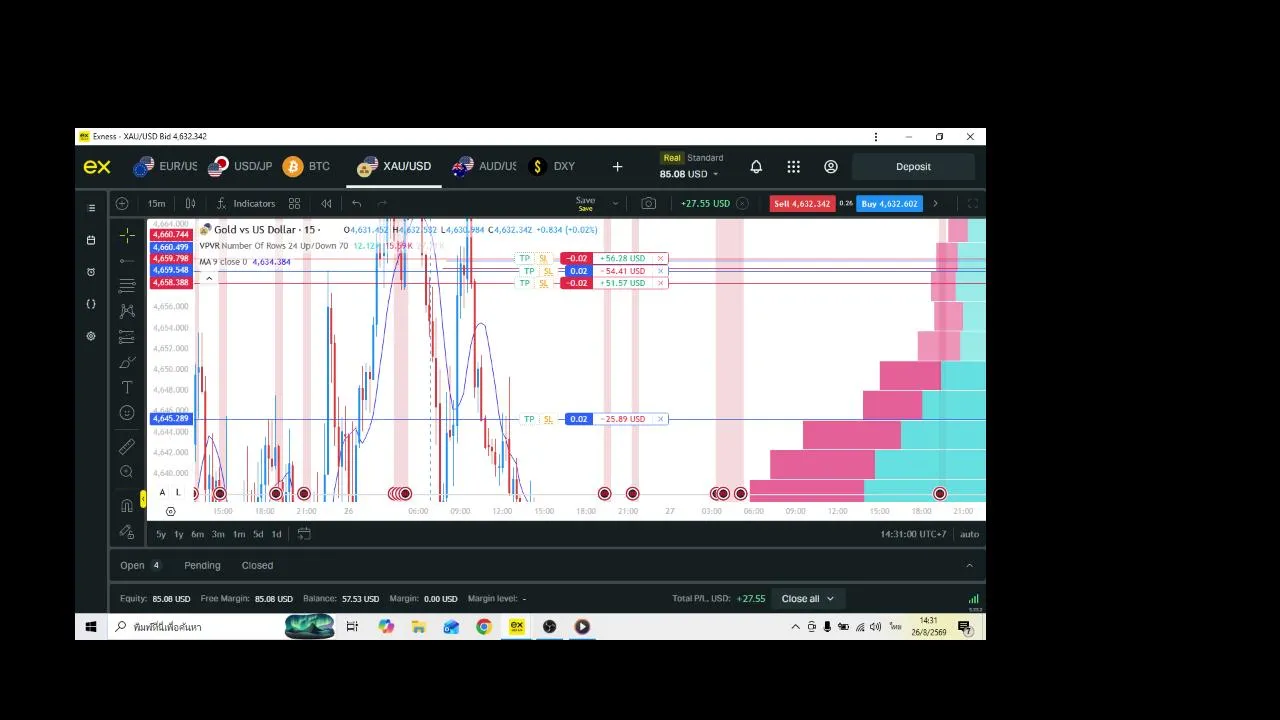Select the crosshair cursor tool
Screen dimensions: 1280x720
[x=127, y=235]
